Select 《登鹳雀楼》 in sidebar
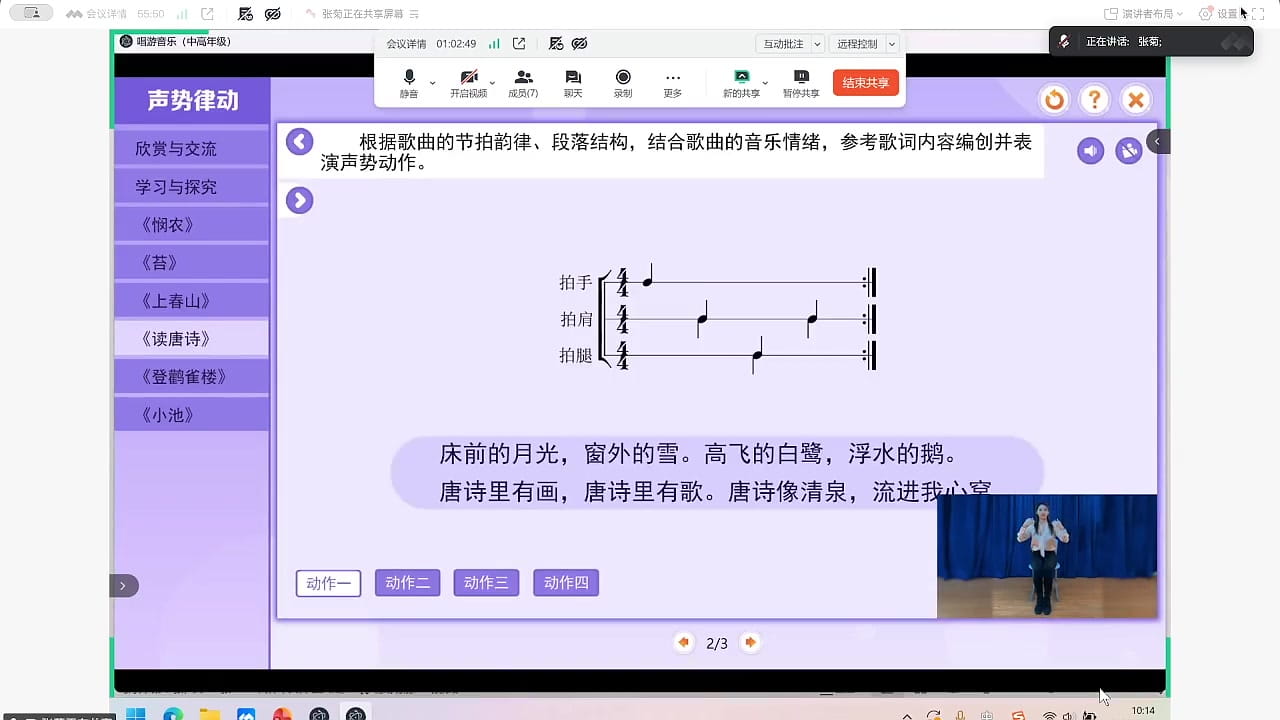 click(x=191, y=377)
